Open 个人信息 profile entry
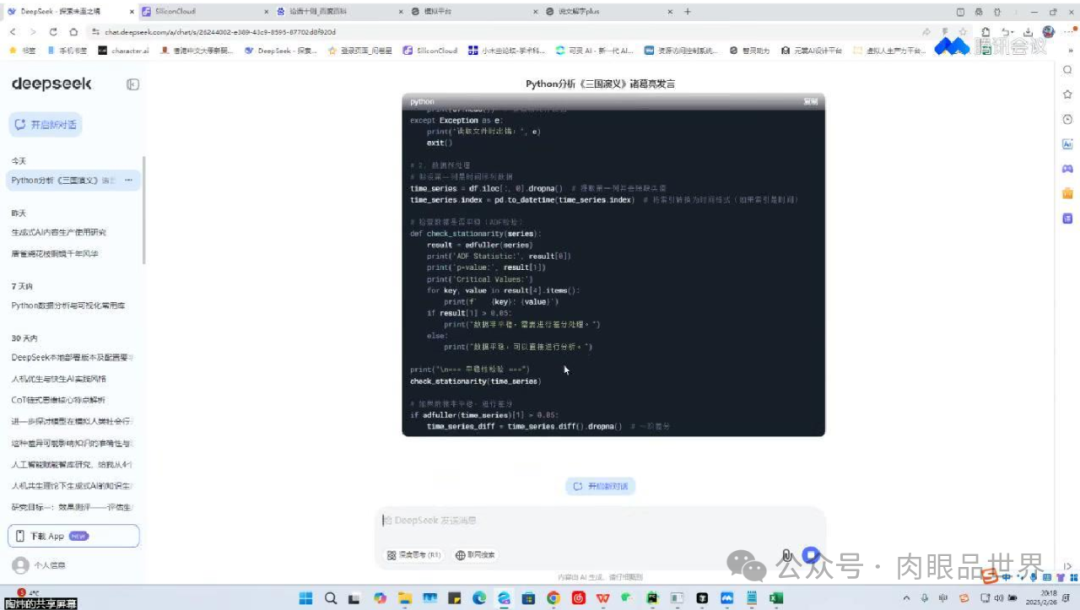This screenshot has height=610, width=1080. click(x=40, y=565)
